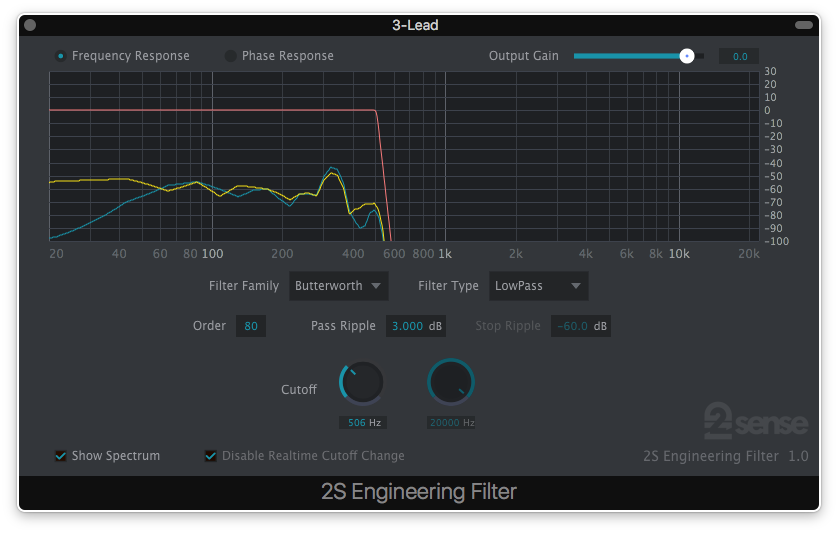Click the '3-Lead' window title
The width and height of the screenshot is (838, 533).
point(415,25)
